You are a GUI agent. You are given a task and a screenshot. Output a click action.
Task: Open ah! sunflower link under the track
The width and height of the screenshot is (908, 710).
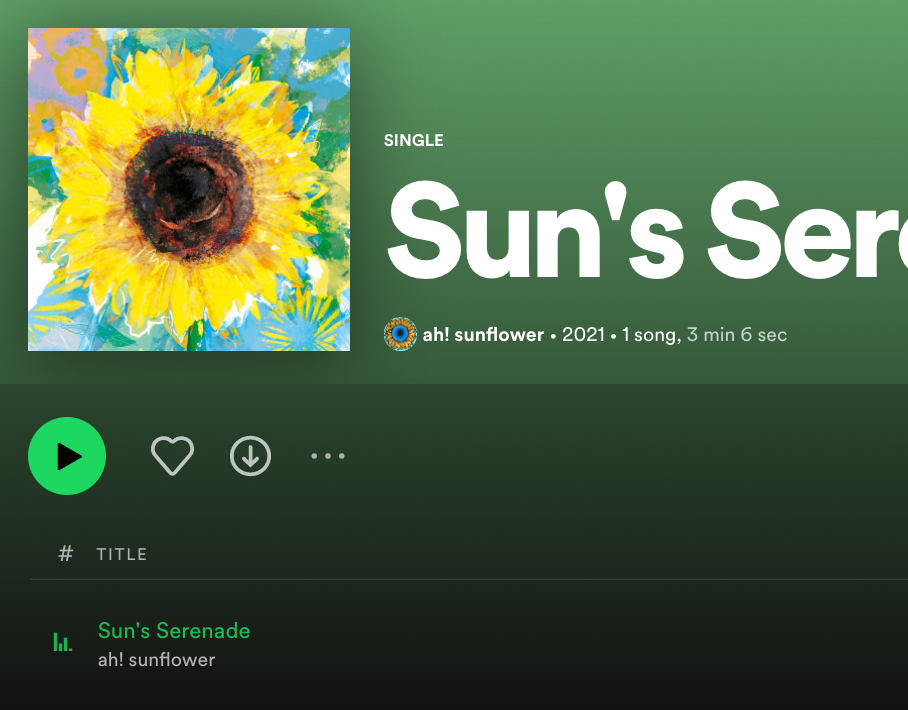pyautogui.click(x=156, y=660)
